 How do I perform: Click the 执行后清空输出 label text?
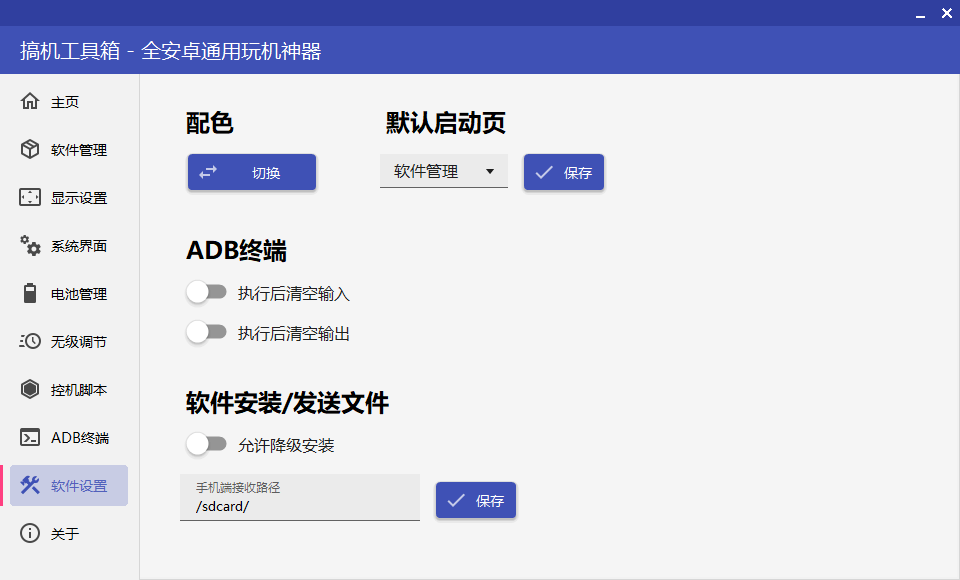pos(294,334)
